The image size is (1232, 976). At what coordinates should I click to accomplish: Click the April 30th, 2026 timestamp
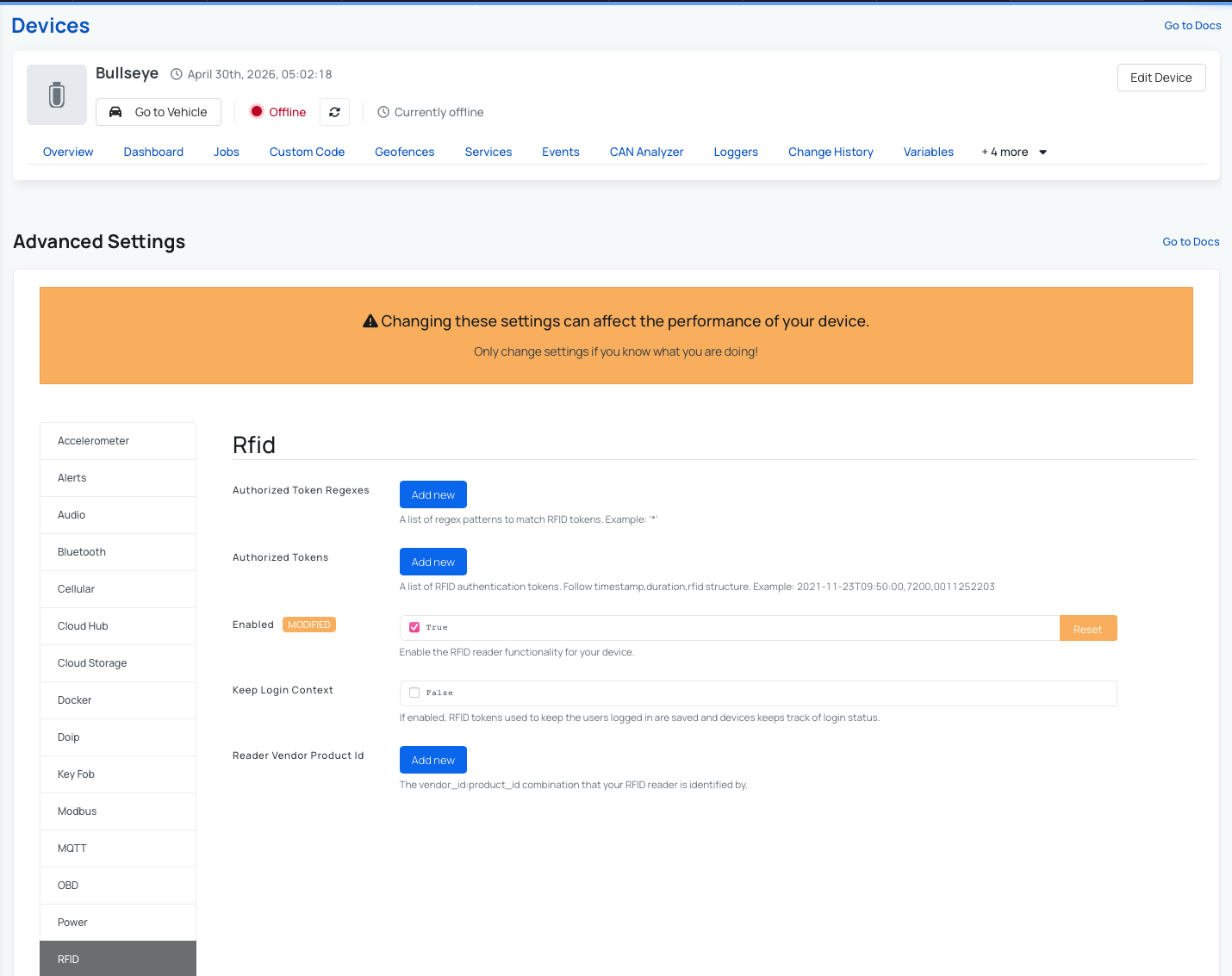point(259,74)
